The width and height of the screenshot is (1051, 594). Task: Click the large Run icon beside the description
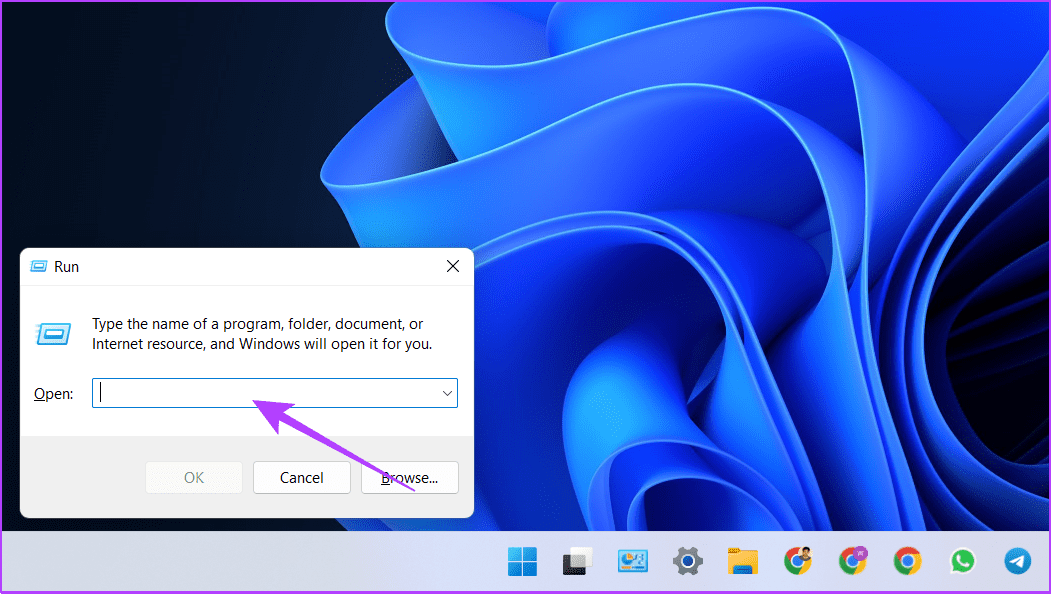(52, 333)
